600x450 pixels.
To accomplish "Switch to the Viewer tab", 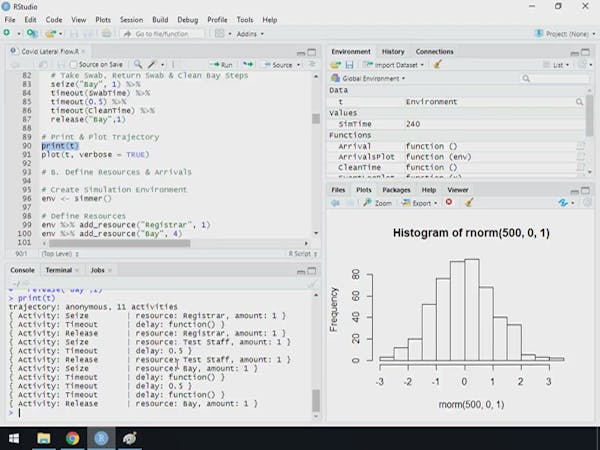I will (x=458, y=190).
